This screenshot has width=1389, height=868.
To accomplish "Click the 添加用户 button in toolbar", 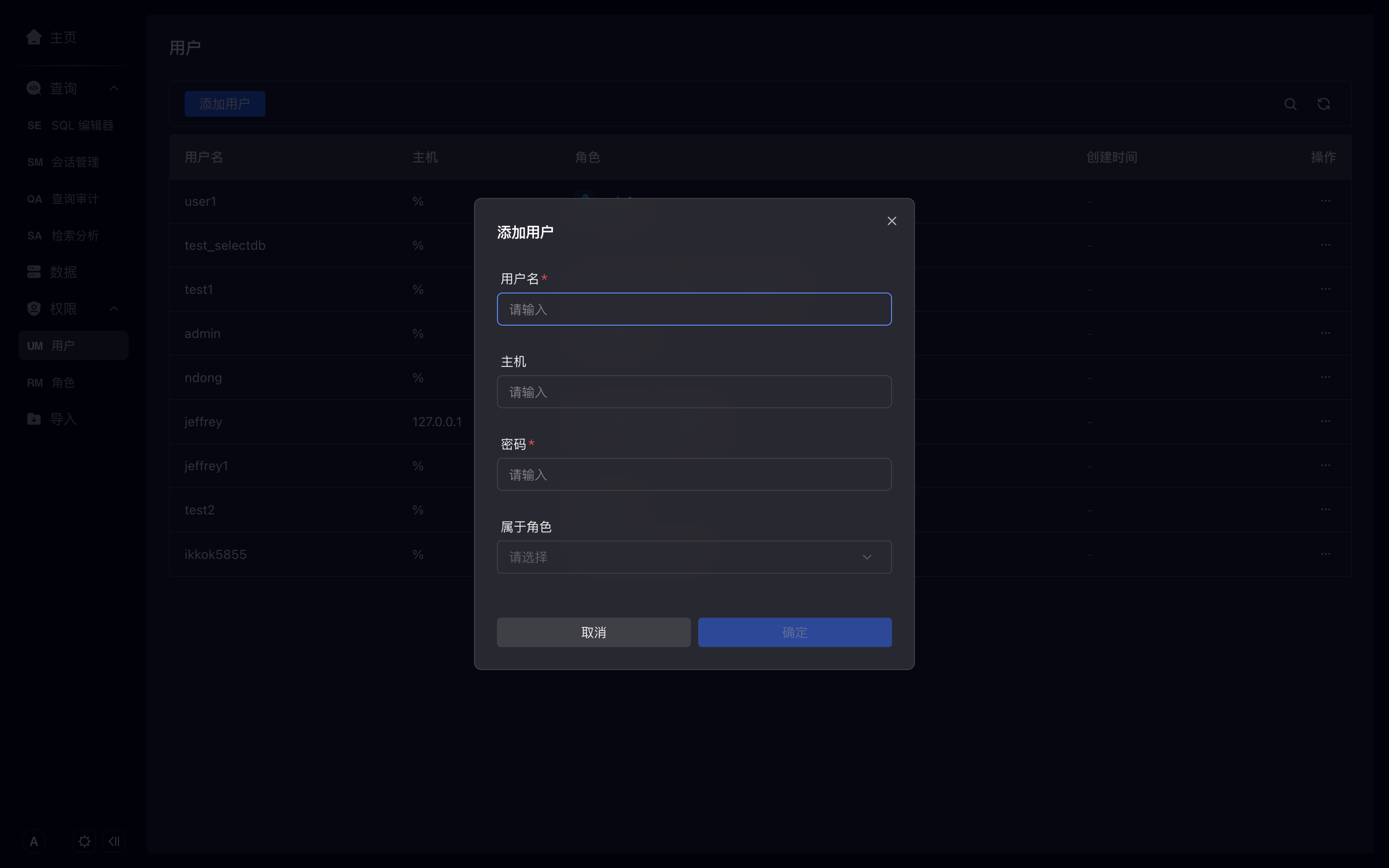I will point(225,104).
